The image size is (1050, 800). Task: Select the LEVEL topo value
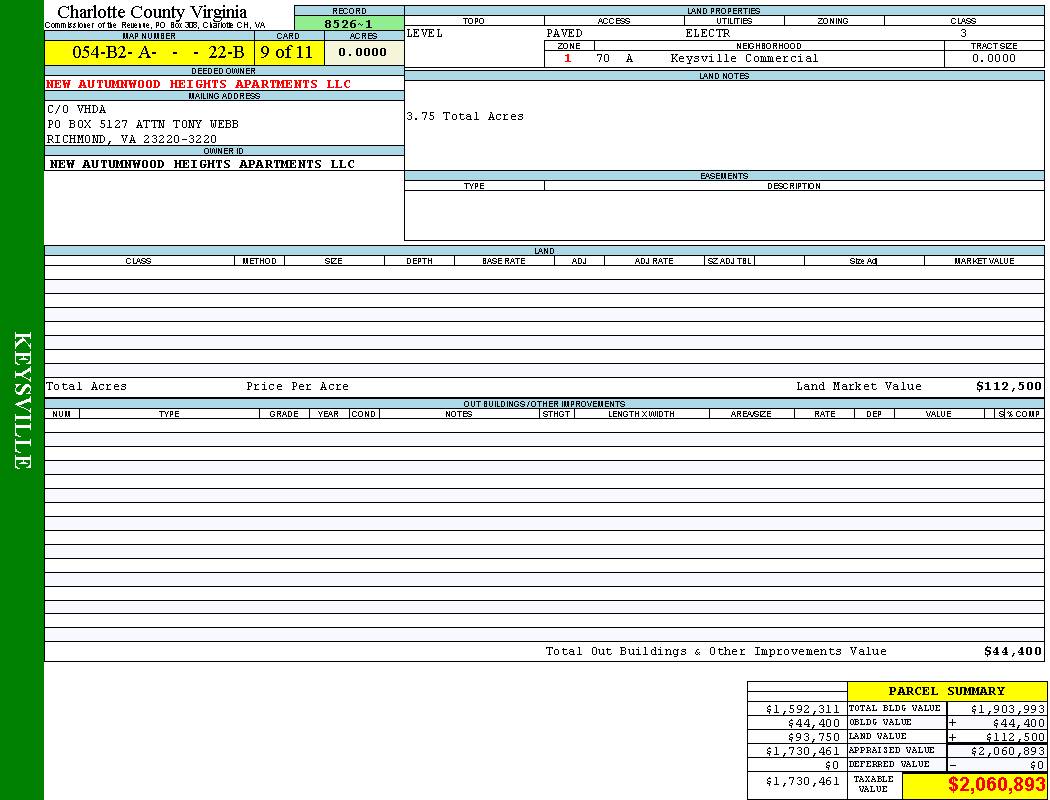(425, 33)
